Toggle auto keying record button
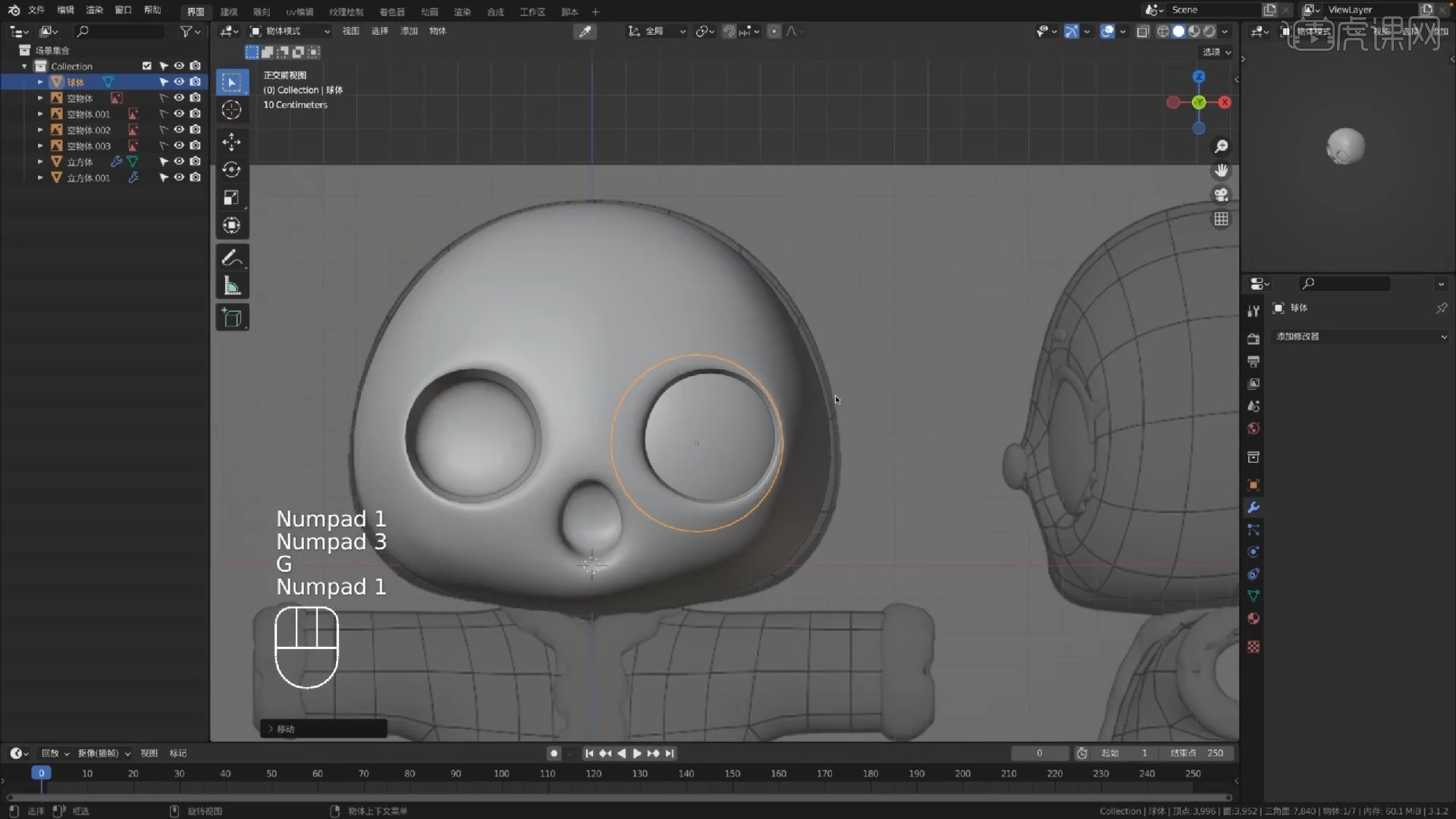Viewport: 1456px width, 819px height. point(554,753)
